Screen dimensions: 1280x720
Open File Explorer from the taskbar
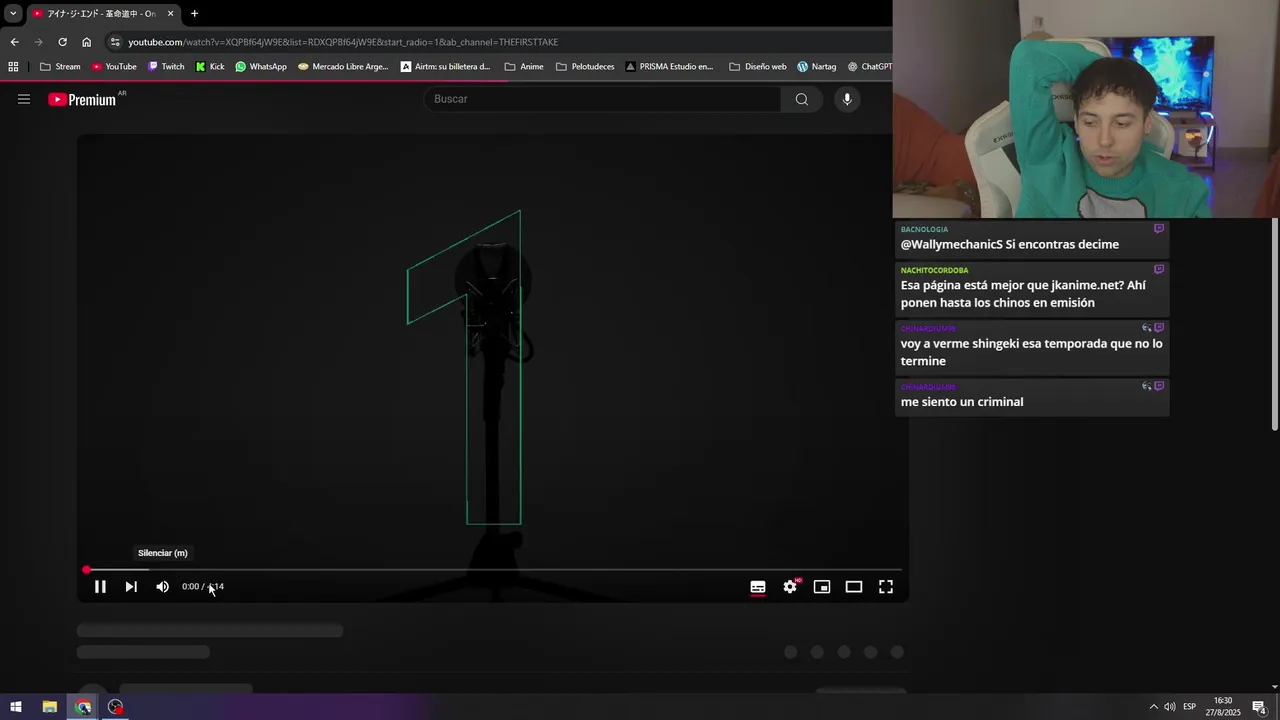click(x=49, y=707)
